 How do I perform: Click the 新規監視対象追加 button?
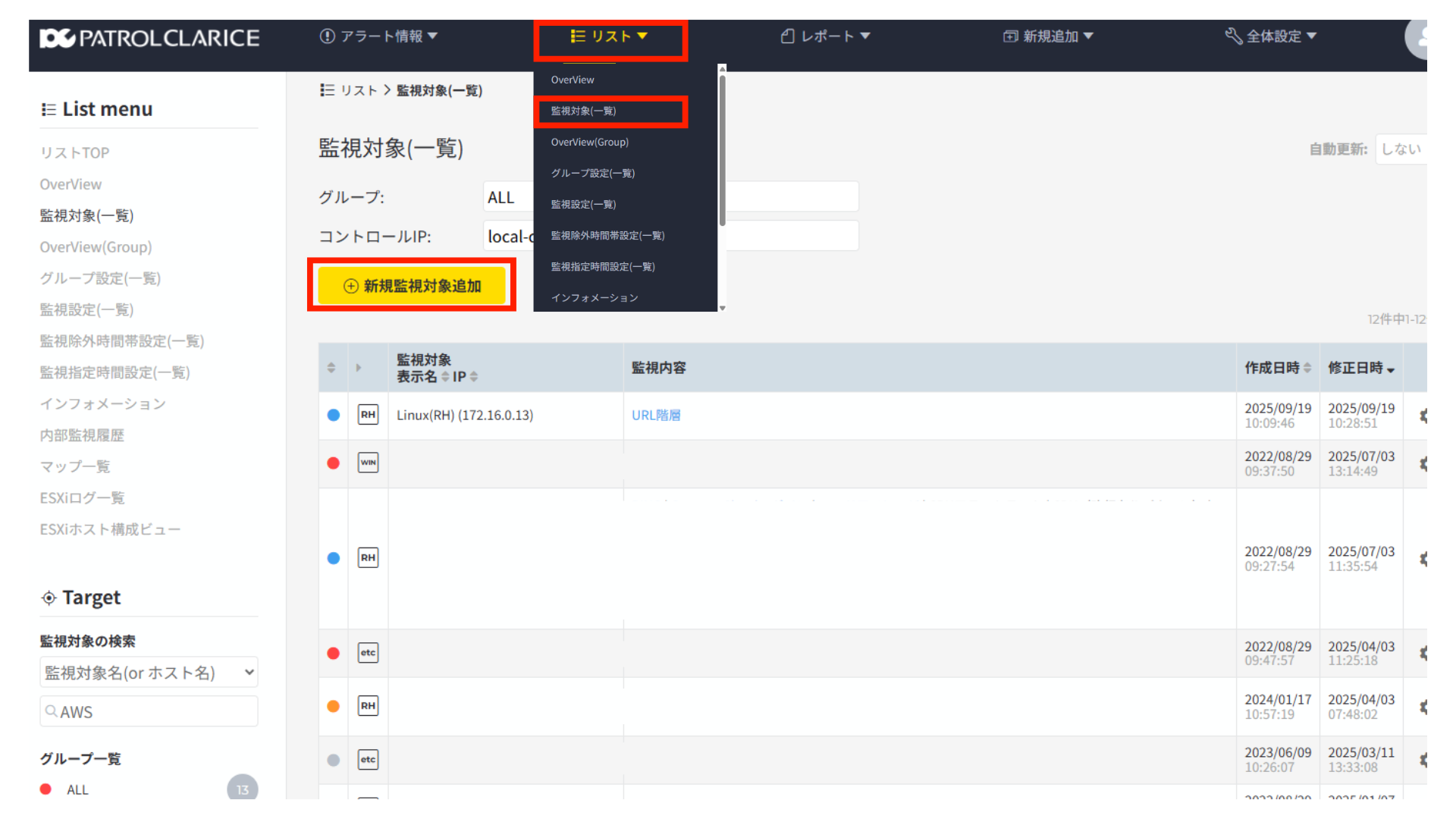(x=412, y=286)
